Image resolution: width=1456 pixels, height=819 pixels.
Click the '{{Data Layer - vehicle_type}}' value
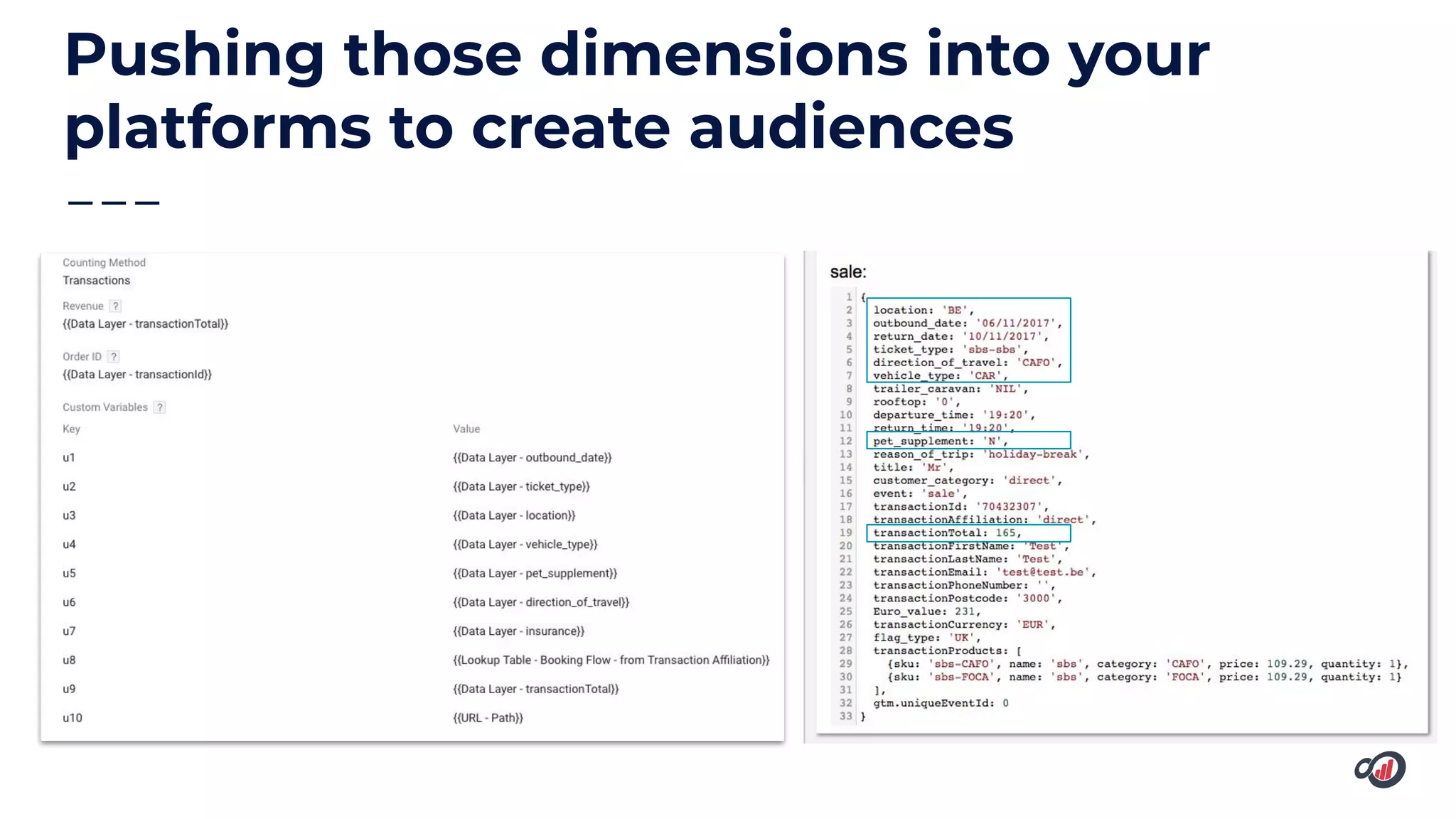(525, 545)
